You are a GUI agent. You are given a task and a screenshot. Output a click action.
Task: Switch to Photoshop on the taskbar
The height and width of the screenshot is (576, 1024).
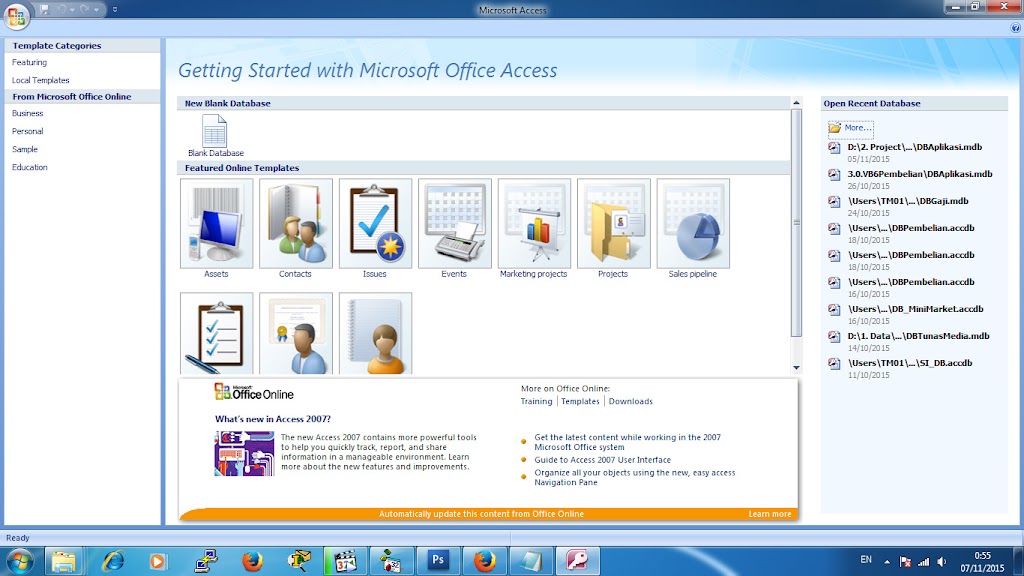(x=438, y=561)
